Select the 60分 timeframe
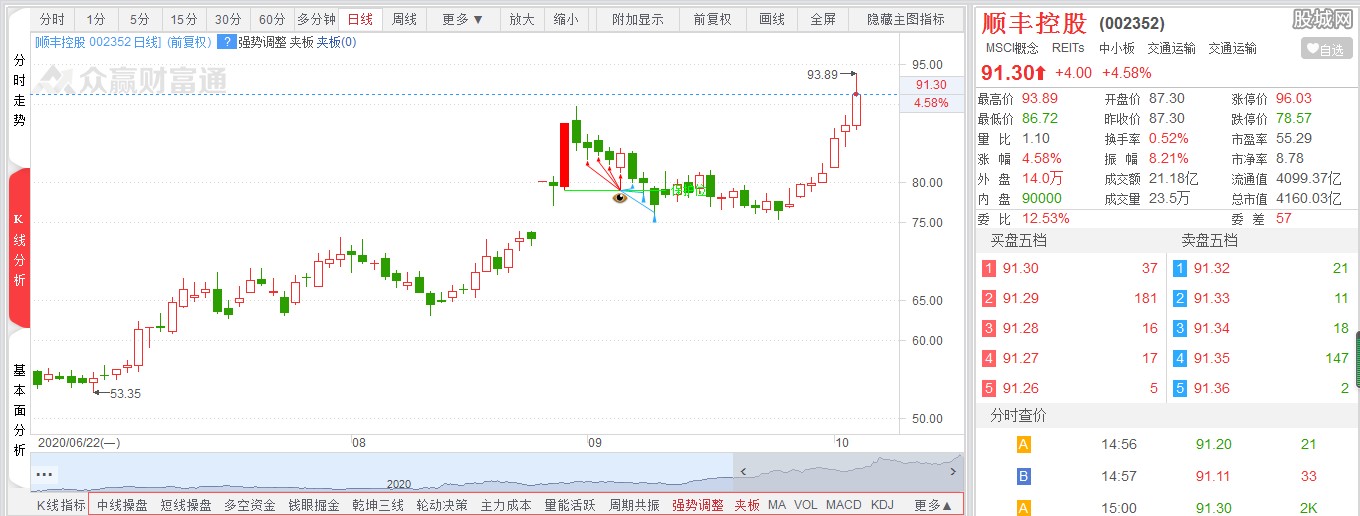 (x=272, y=19)
